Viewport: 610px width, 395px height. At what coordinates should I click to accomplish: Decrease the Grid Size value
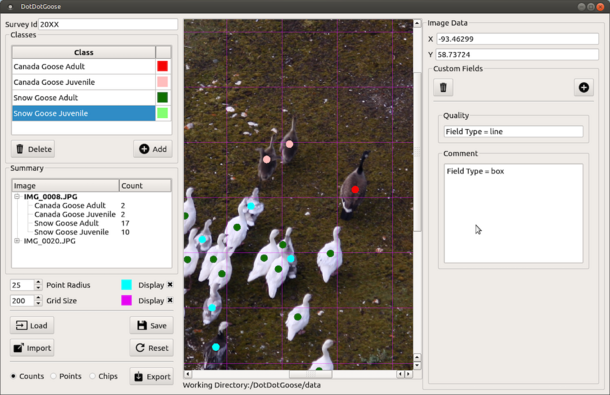pyautogui.click(x=38, y=303)
